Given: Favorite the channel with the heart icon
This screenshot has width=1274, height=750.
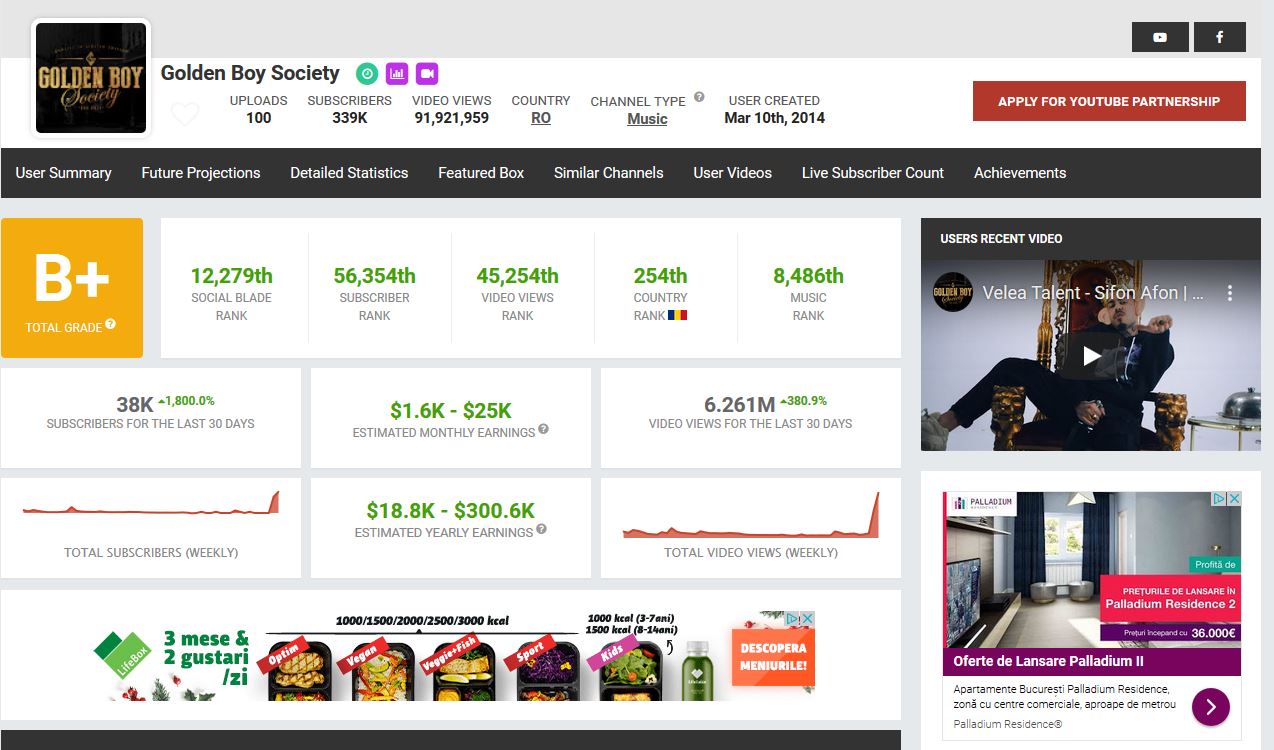Looking at the screenshot, I should tap(185, 114).
